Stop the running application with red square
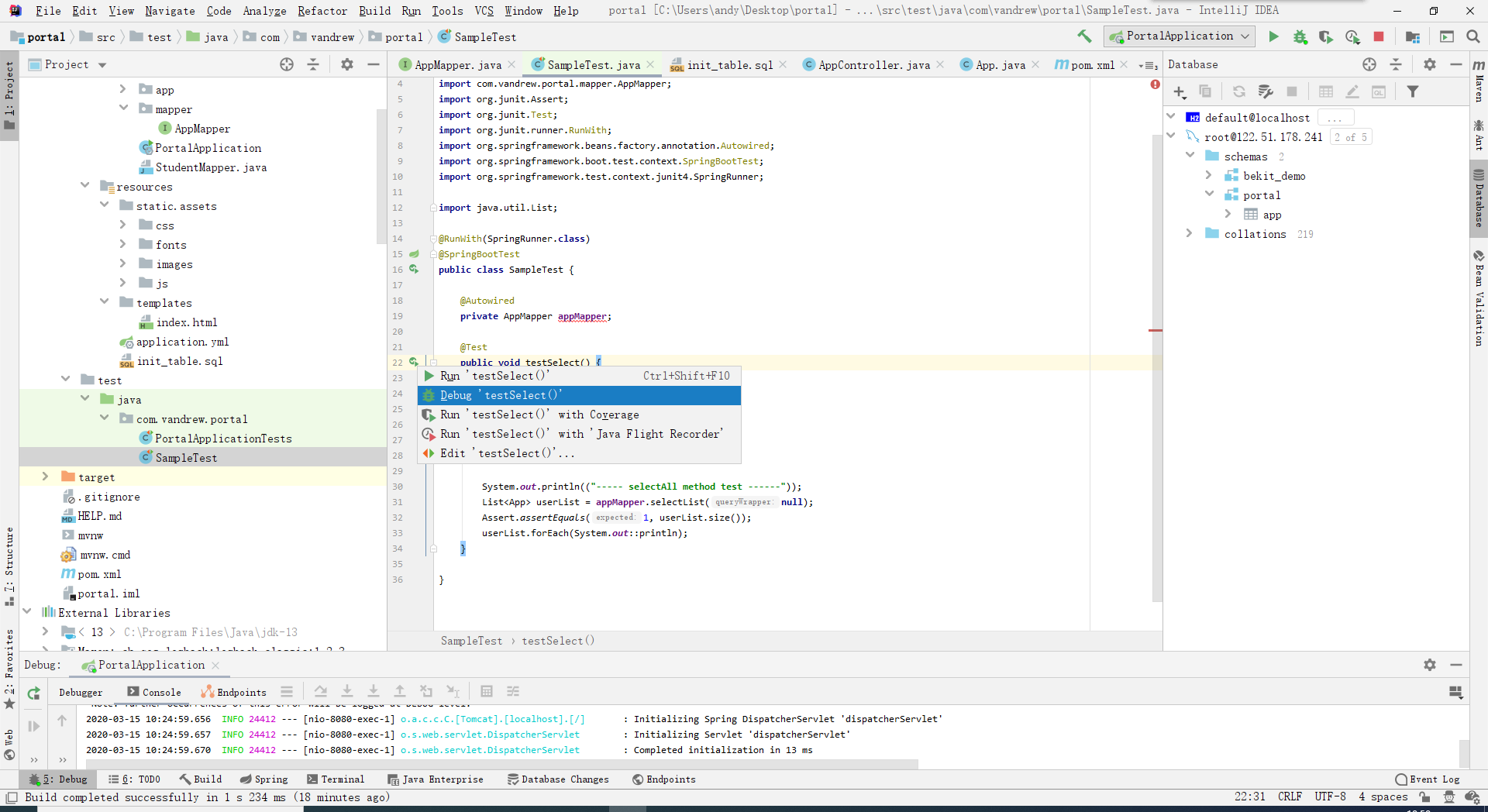 [1379, 36]
